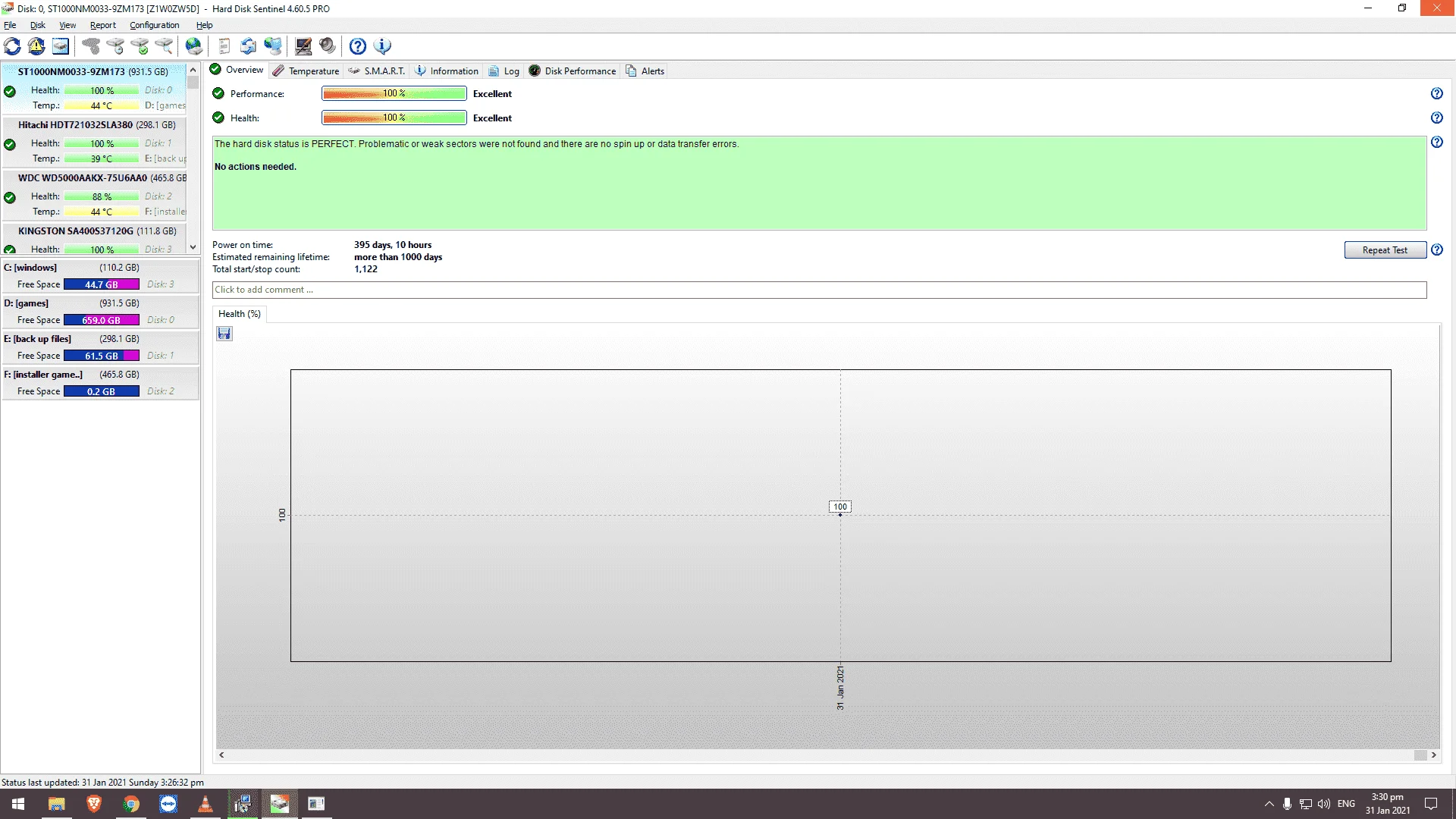
Task: Click the Health 100% bar in Overview
Action: pyautogui.click(x=394, y=118)
